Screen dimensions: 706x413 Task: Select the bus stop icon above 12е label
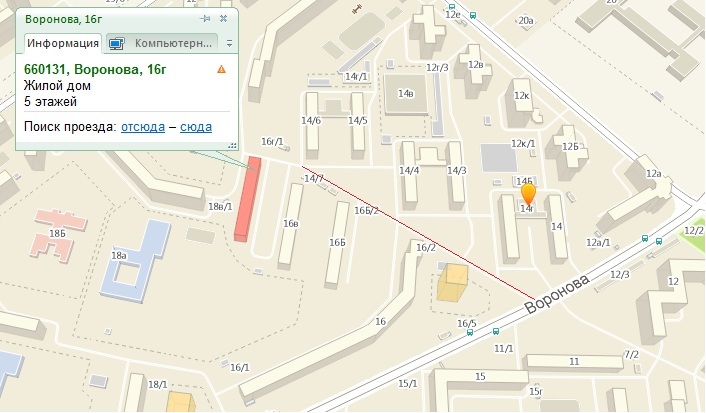452,6
